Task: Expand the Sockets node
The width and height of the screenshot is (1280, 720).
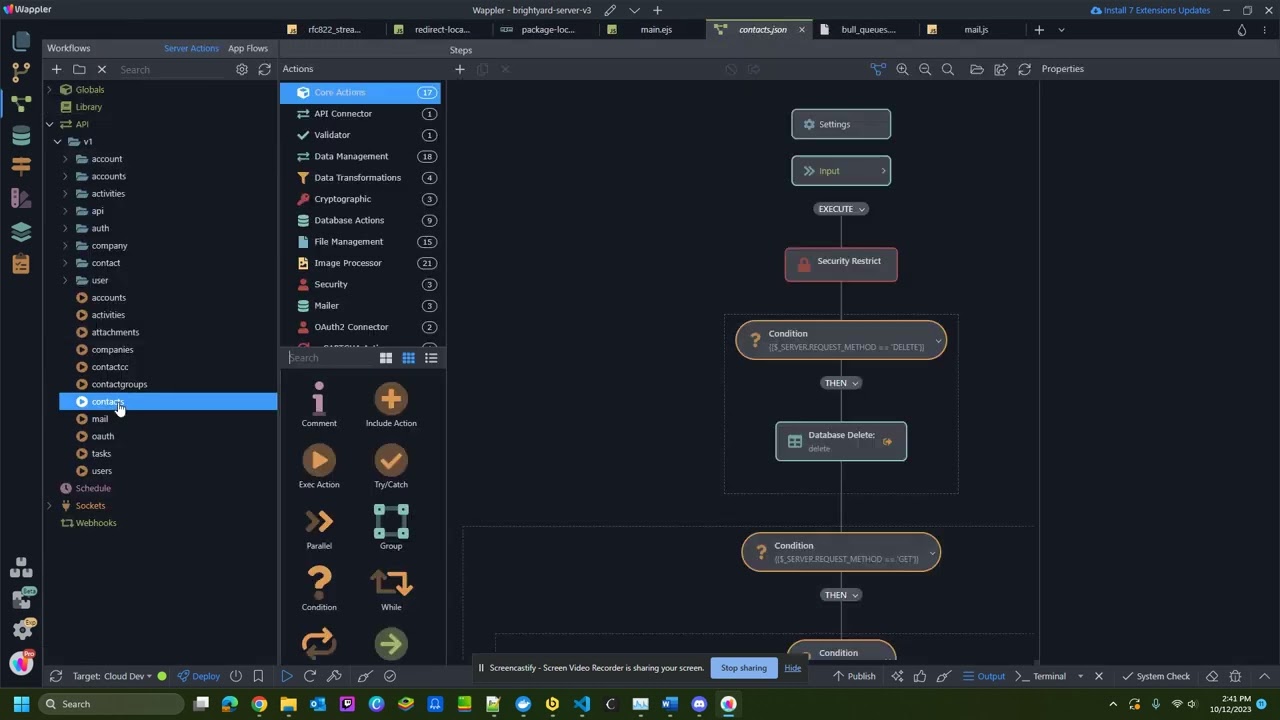Action: 49,506
